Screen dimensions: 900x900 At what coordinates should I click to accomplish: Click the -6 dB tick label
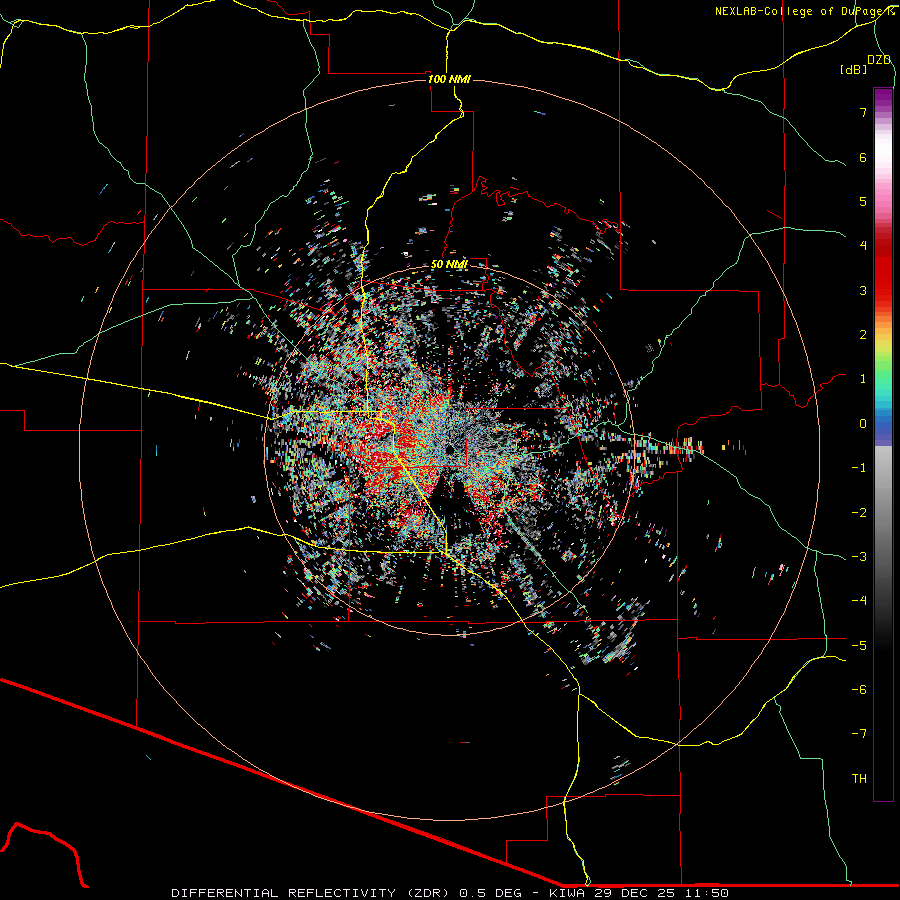pyautogui.click(x=859, y=690)
